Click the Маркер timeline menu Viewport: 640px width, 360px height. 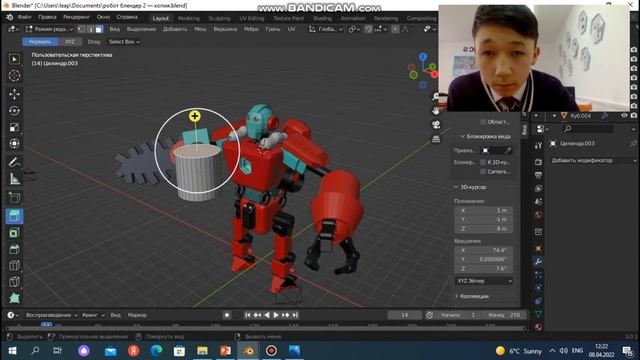(137, 315)
